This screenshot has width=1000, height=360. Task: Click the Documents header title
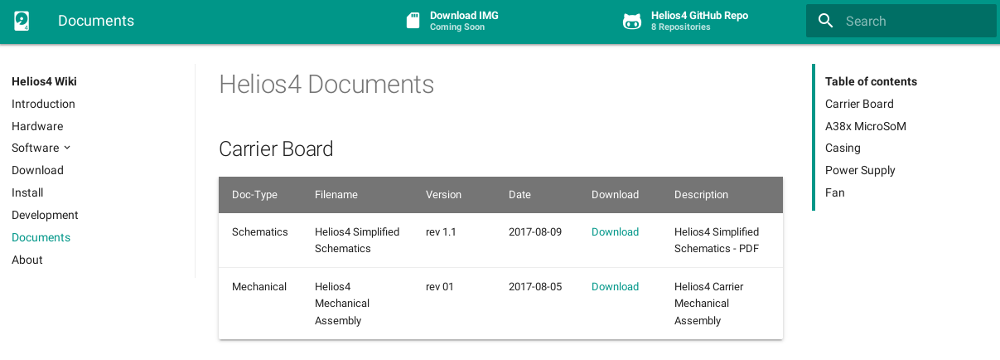[x=96, y=21]
